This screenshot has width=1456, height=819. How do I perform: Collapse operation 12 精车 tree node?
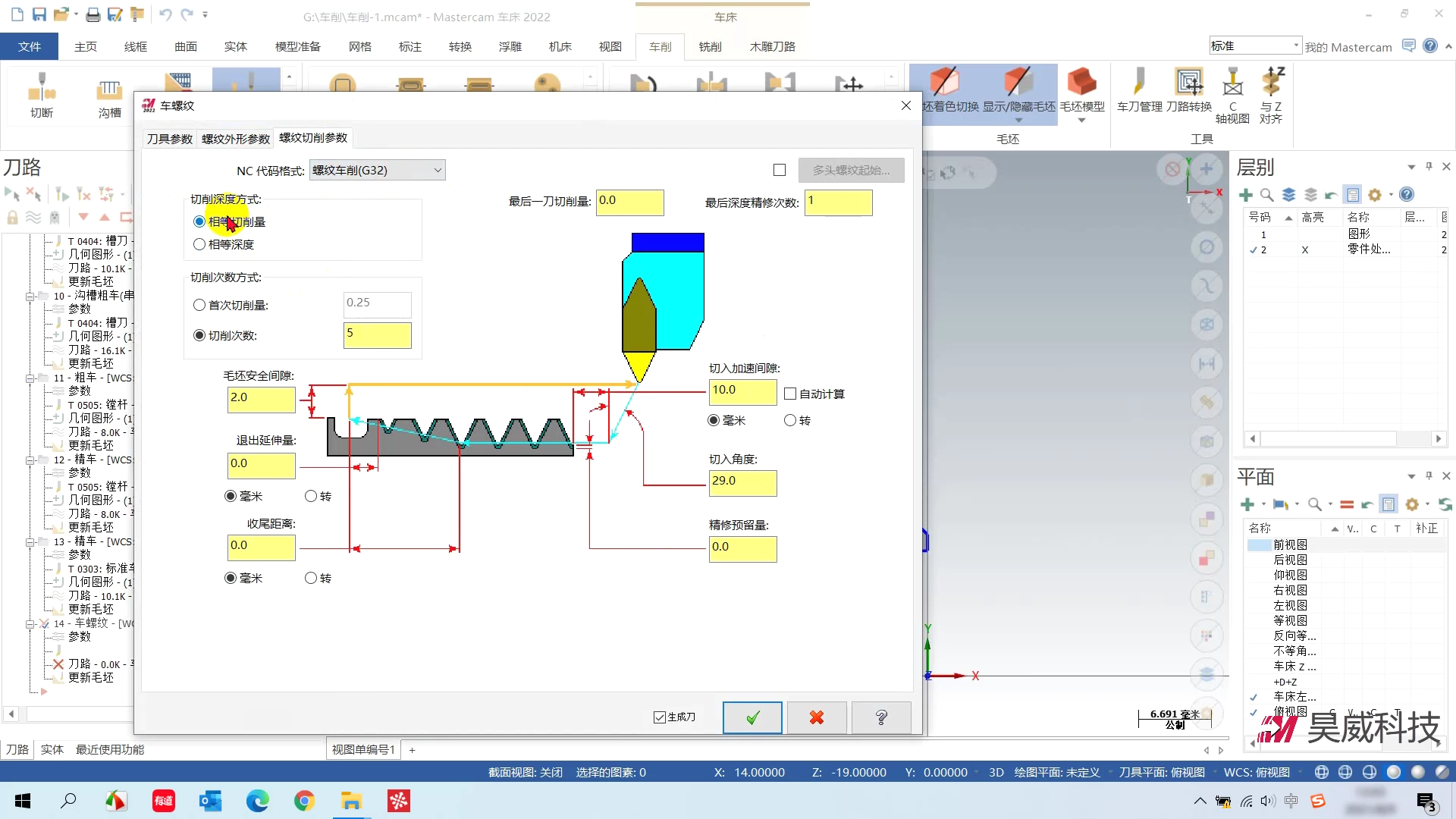click(x=30, y=460)
